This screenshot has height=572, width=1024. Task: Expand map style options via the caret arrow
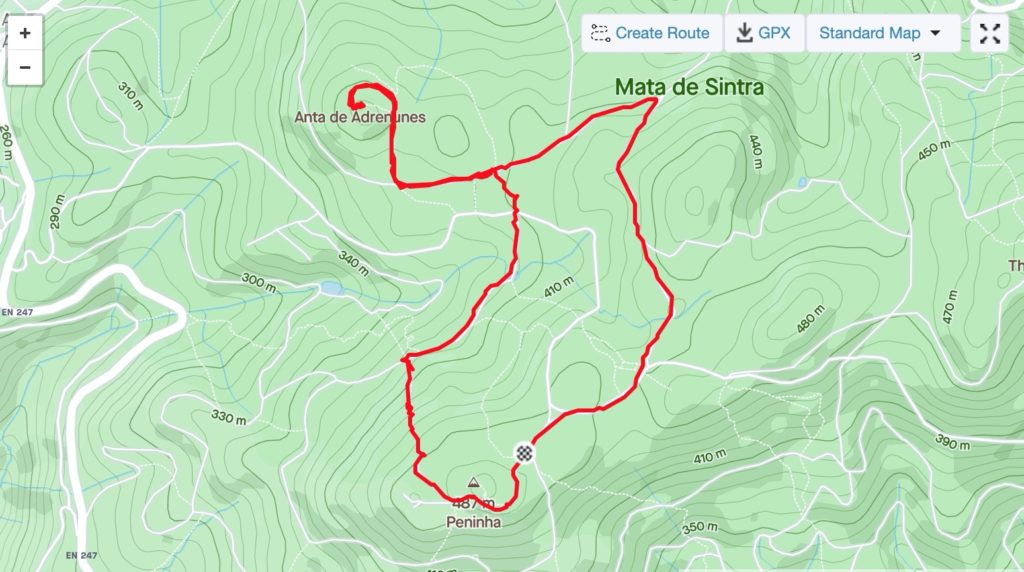pos(936,33)
